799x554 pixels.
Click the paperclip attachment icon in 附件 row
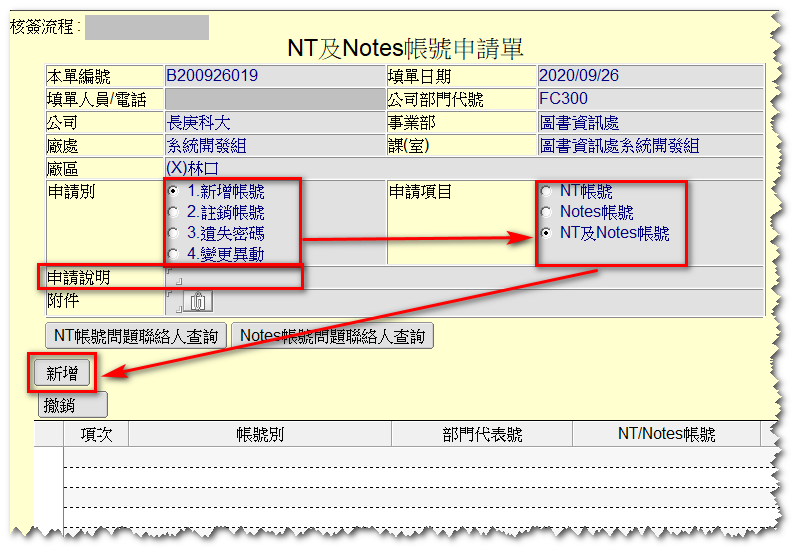[198, 300]
